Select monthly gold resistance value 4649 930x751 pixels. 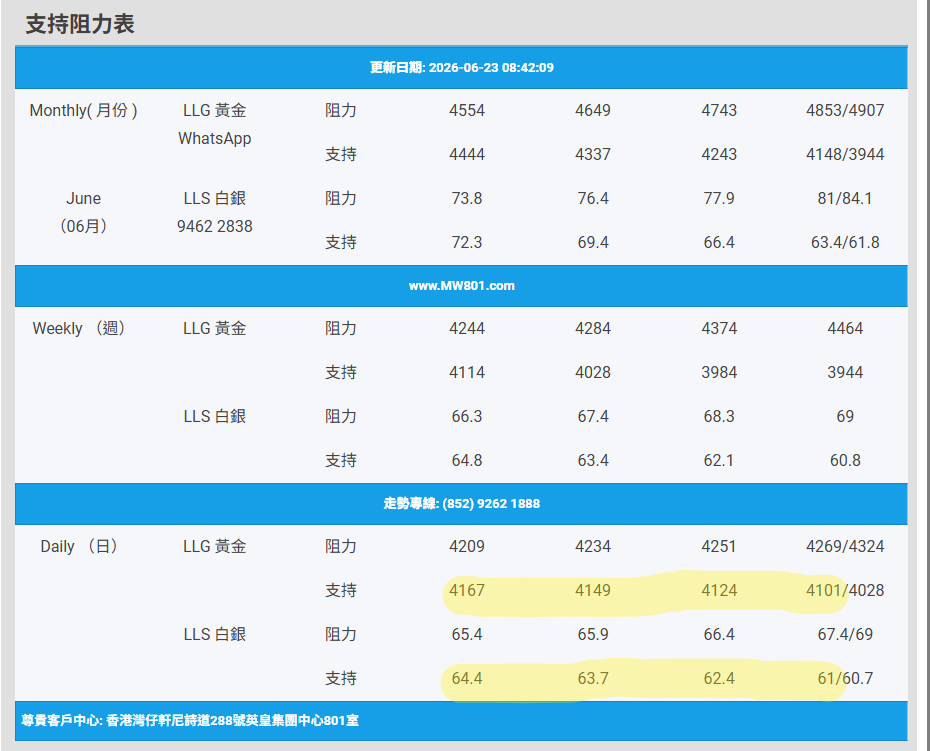(593, 110)
